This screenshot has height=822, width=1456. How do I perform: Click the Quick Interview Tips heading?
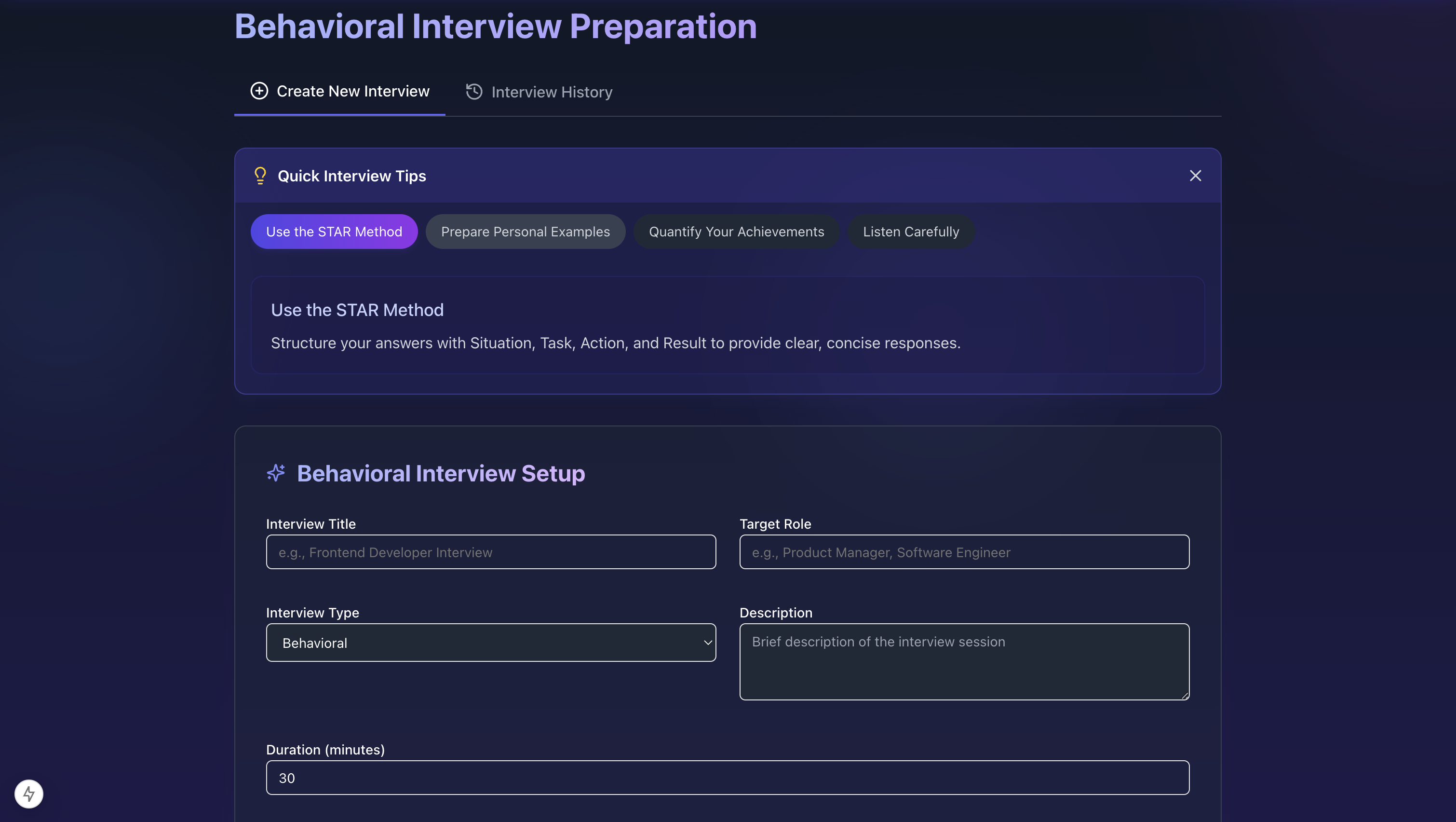tap(351, 176)
